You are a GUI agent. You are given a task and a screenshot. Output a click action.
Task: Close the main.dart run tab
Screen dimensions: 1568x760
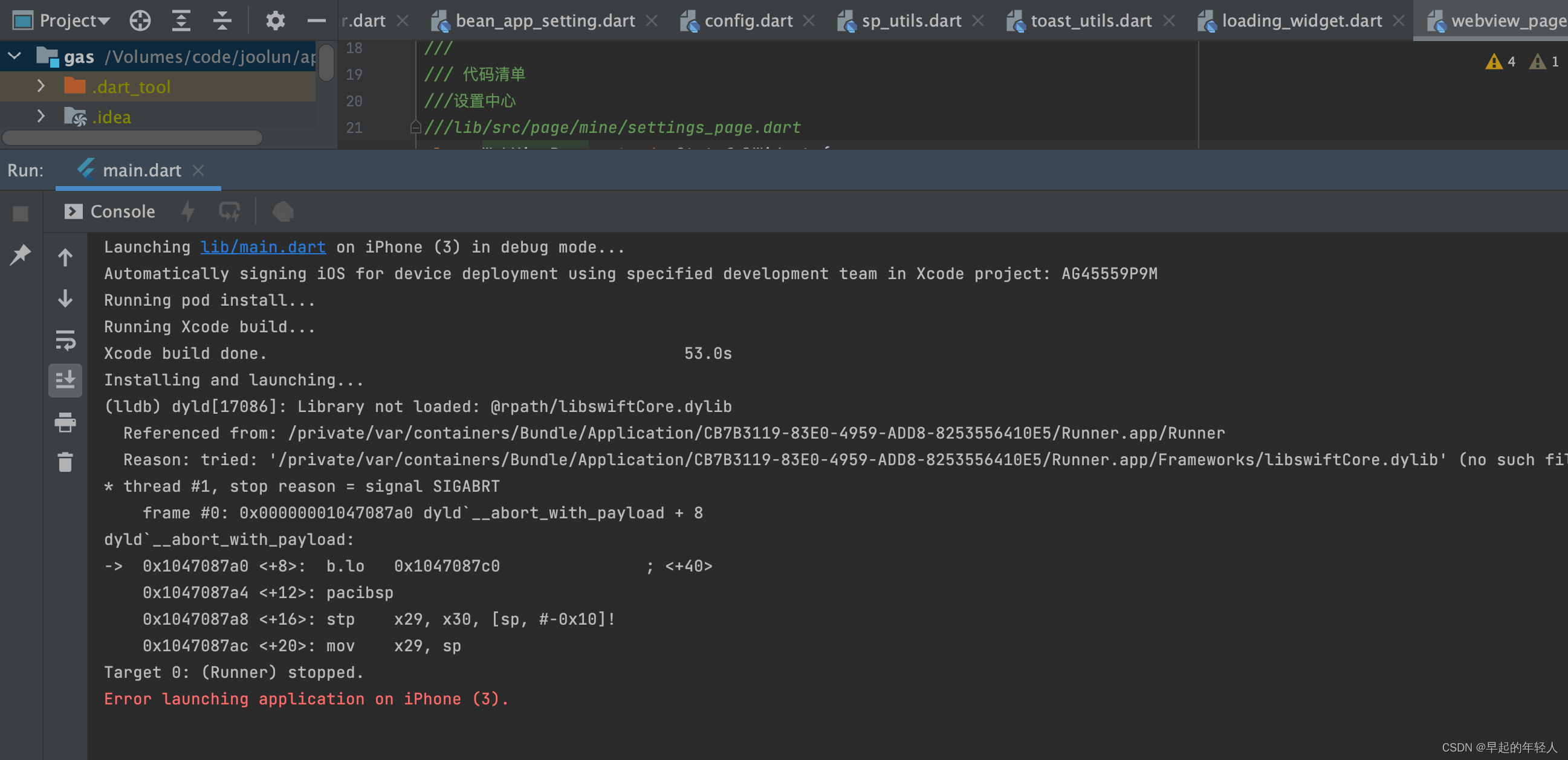coord(198,170)
